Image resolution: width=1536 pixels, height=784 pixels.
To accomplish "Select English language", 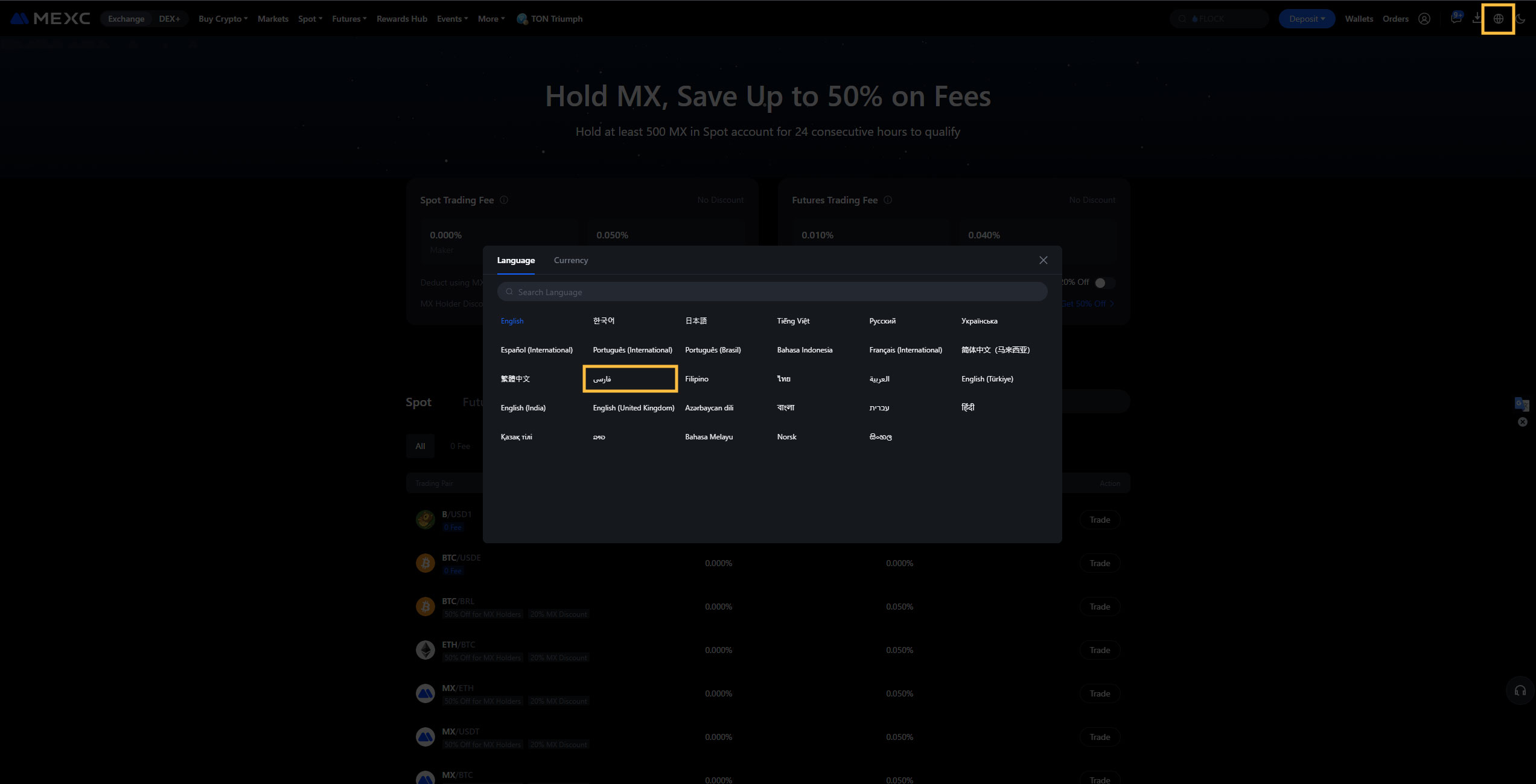I will point(512,321).
